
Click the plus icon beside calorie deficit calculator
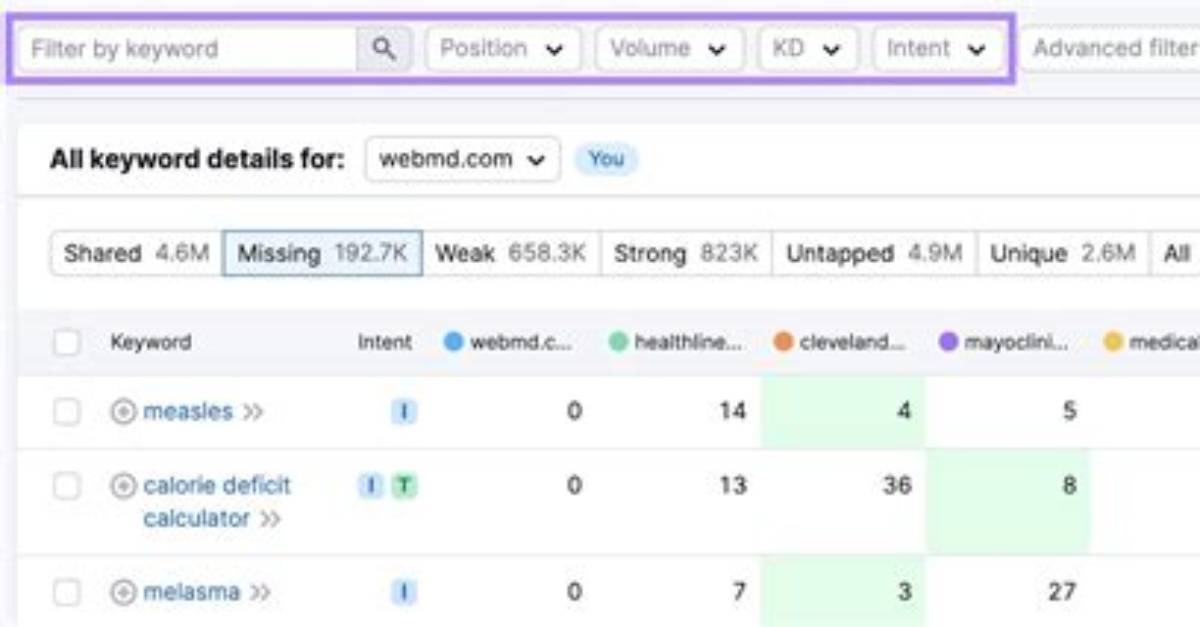click(x=123, y=486)
